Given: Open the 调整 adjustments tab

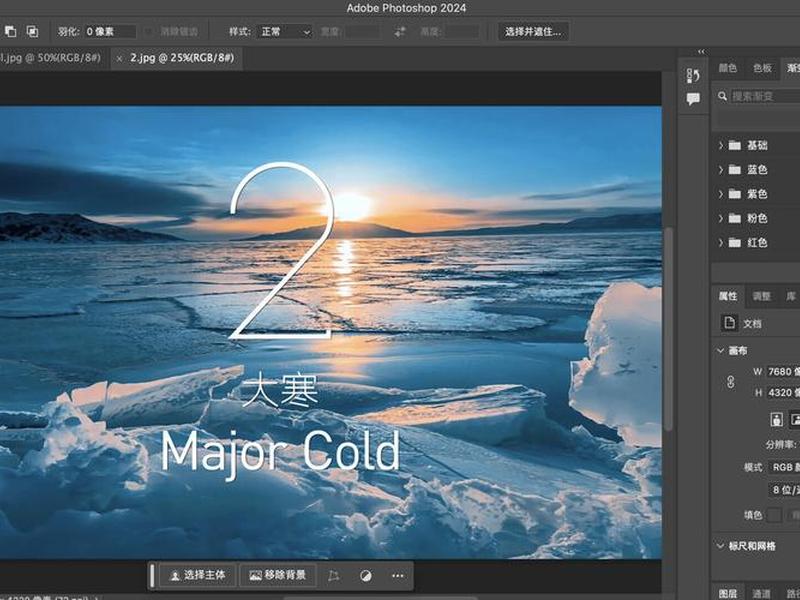Looking at the screenshot, I should (762, 296).
